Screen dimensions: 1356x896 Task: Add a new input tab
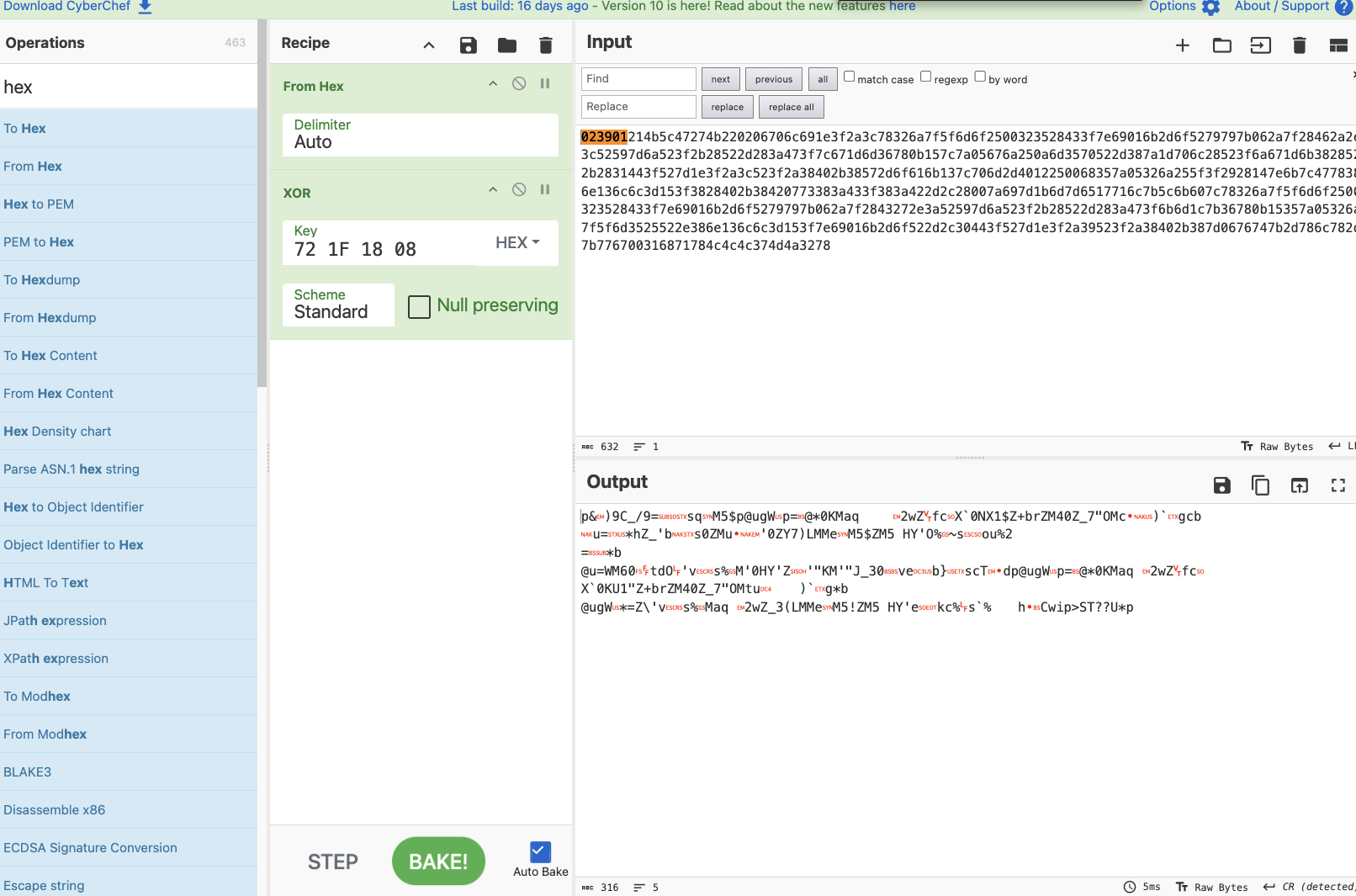pos(1182,45)
